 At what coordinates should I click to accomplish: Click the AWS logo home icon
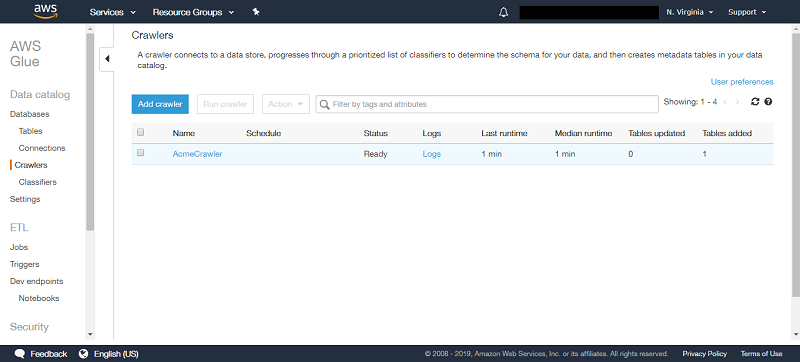(45, 11)
